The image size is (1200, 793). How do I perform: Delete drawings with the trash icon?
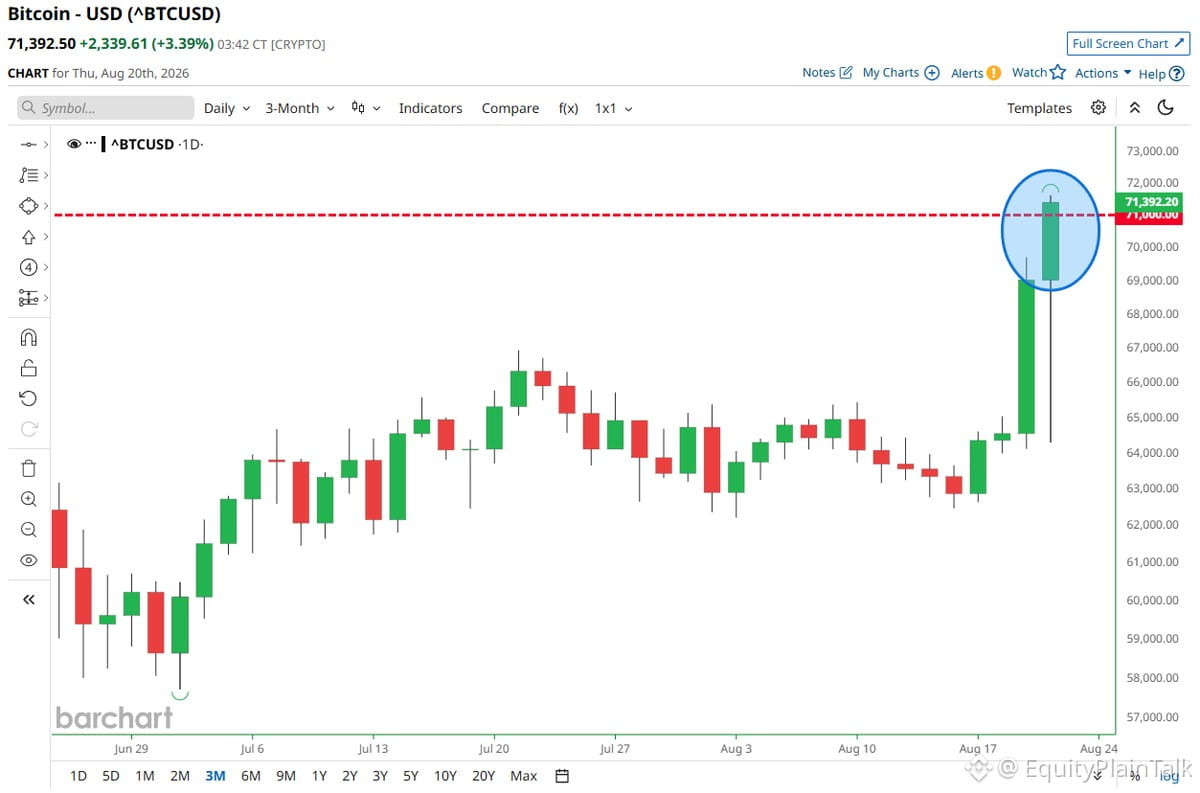28,468
